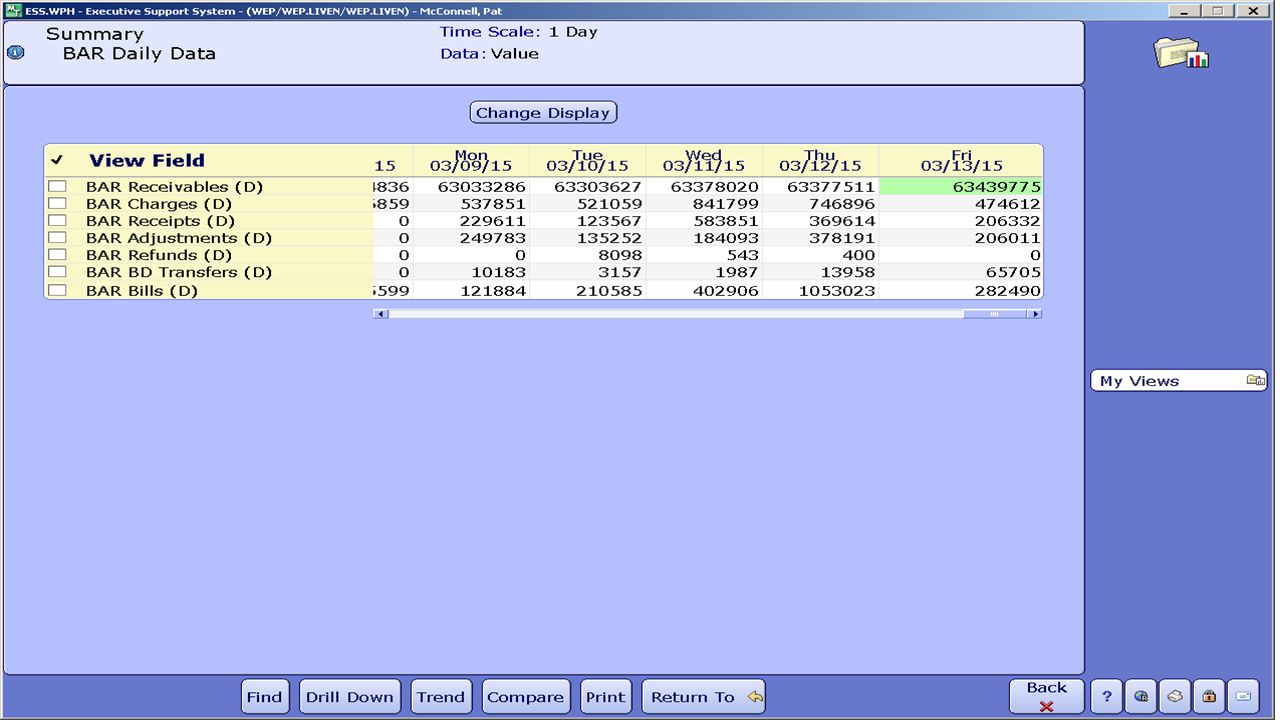1280x720 pixels.
Task: Click the Bills value 282490
Action: (x=1007, y=291)
